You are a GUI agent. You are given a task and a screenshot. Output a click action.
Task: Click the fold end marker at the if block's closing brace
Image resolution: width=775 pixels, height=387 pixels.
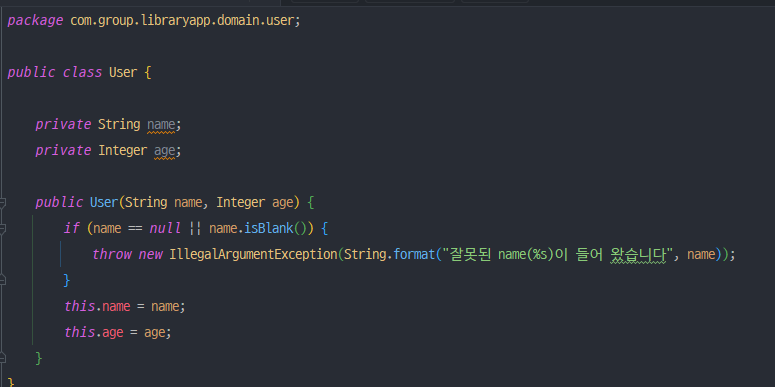pos(2,280)
